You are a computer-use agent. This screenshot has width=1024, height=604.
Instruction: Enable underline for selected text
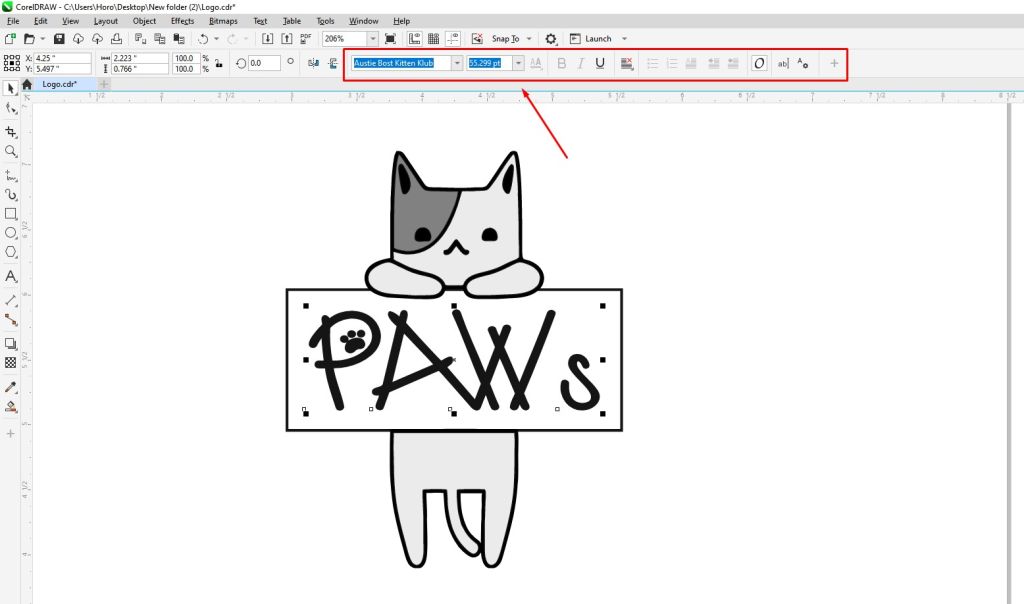point(600,63)
